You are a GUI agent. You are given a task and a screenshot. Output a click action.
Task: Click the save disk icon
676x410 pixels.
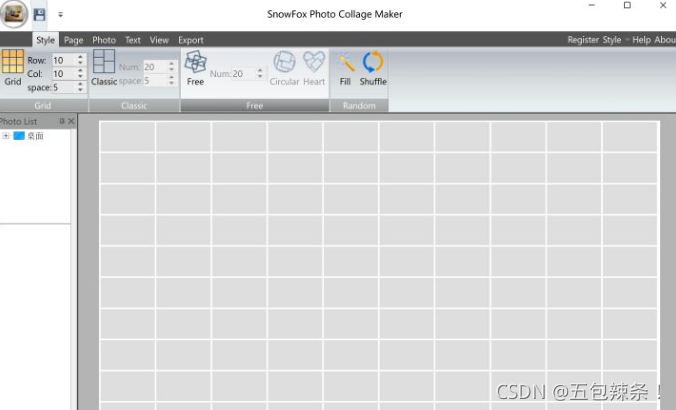(39, 14)
